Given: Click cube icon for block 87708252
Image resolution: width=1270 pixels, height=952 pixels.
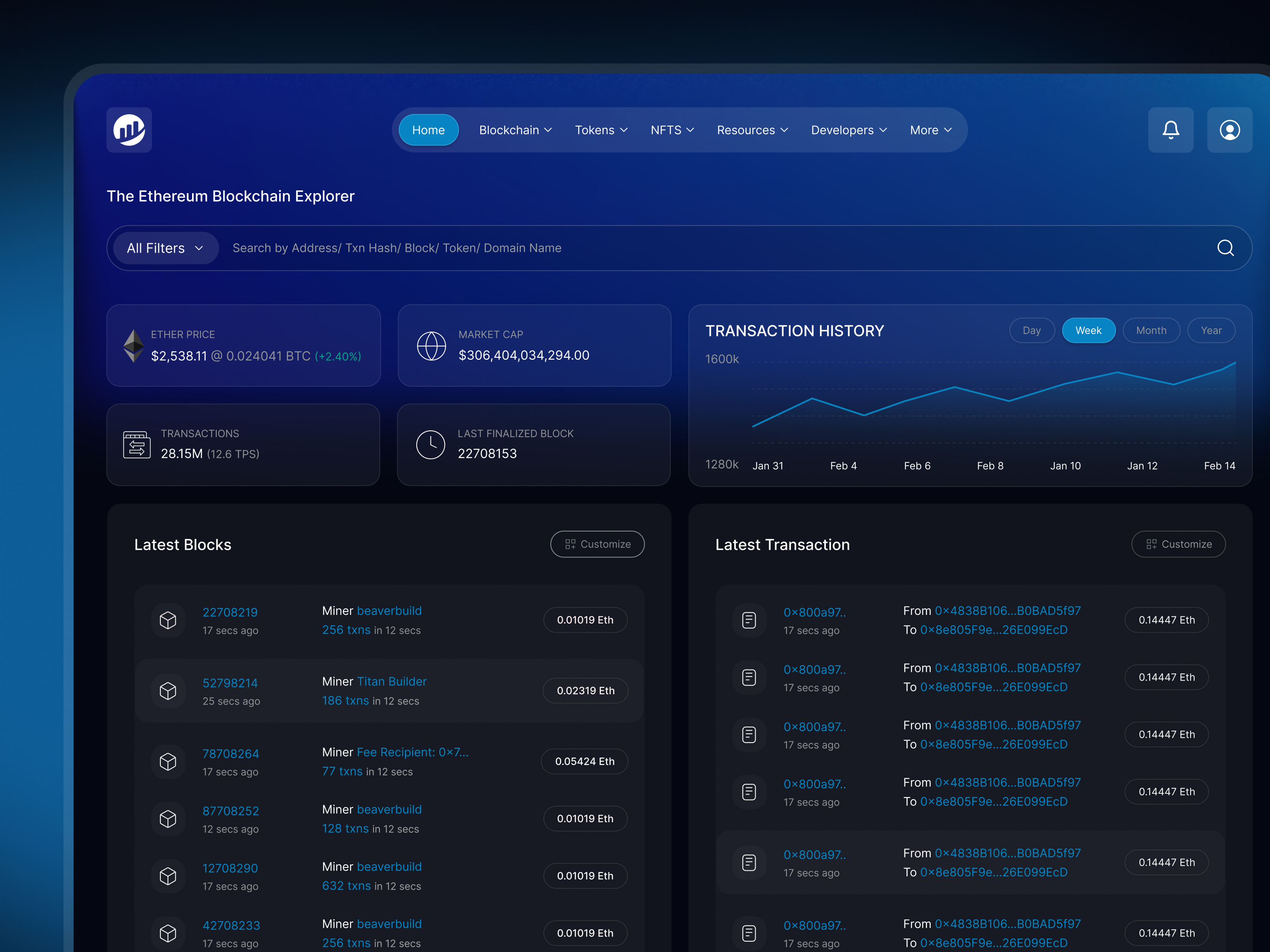Looking at the screenshot, I should point(167,819).
